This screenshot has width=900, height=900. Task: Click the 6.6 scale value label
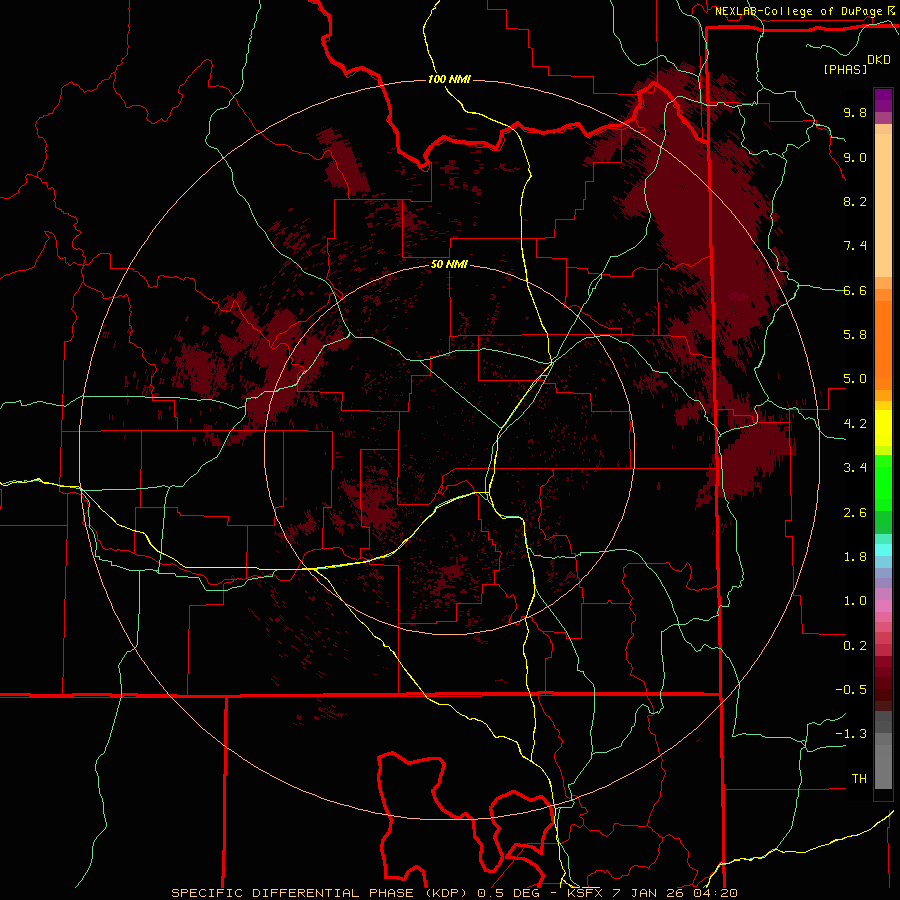855,290
